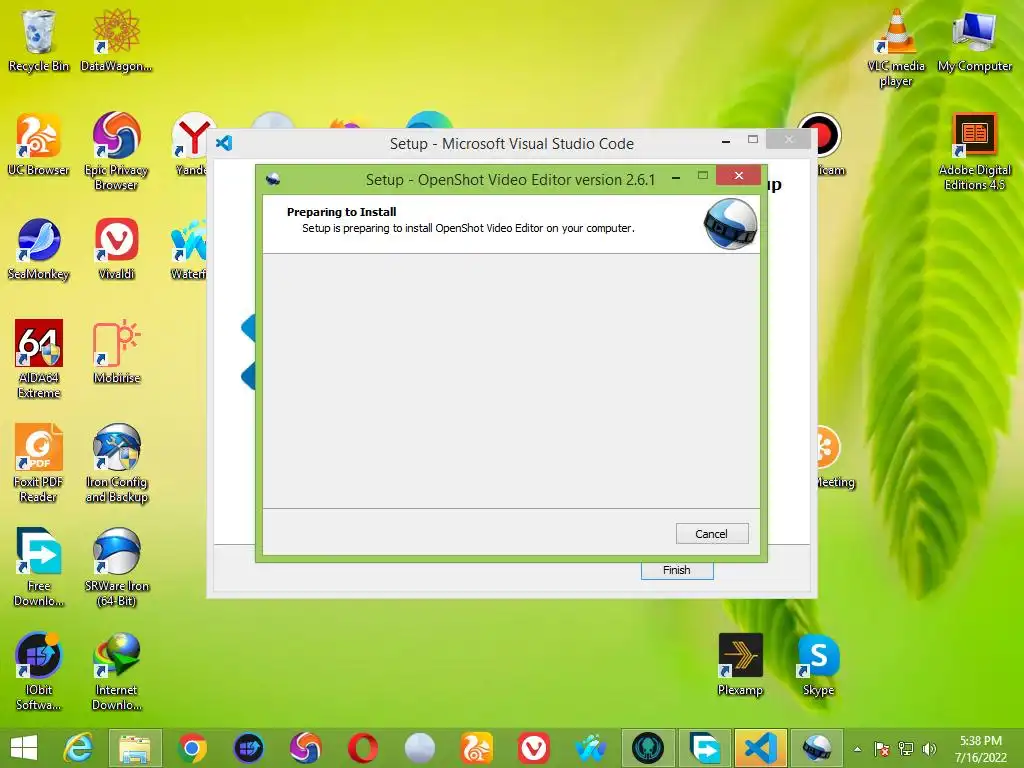1024x768 pixels.
Task: Select the DataWagon desktop shortcut
Action: 116,40
